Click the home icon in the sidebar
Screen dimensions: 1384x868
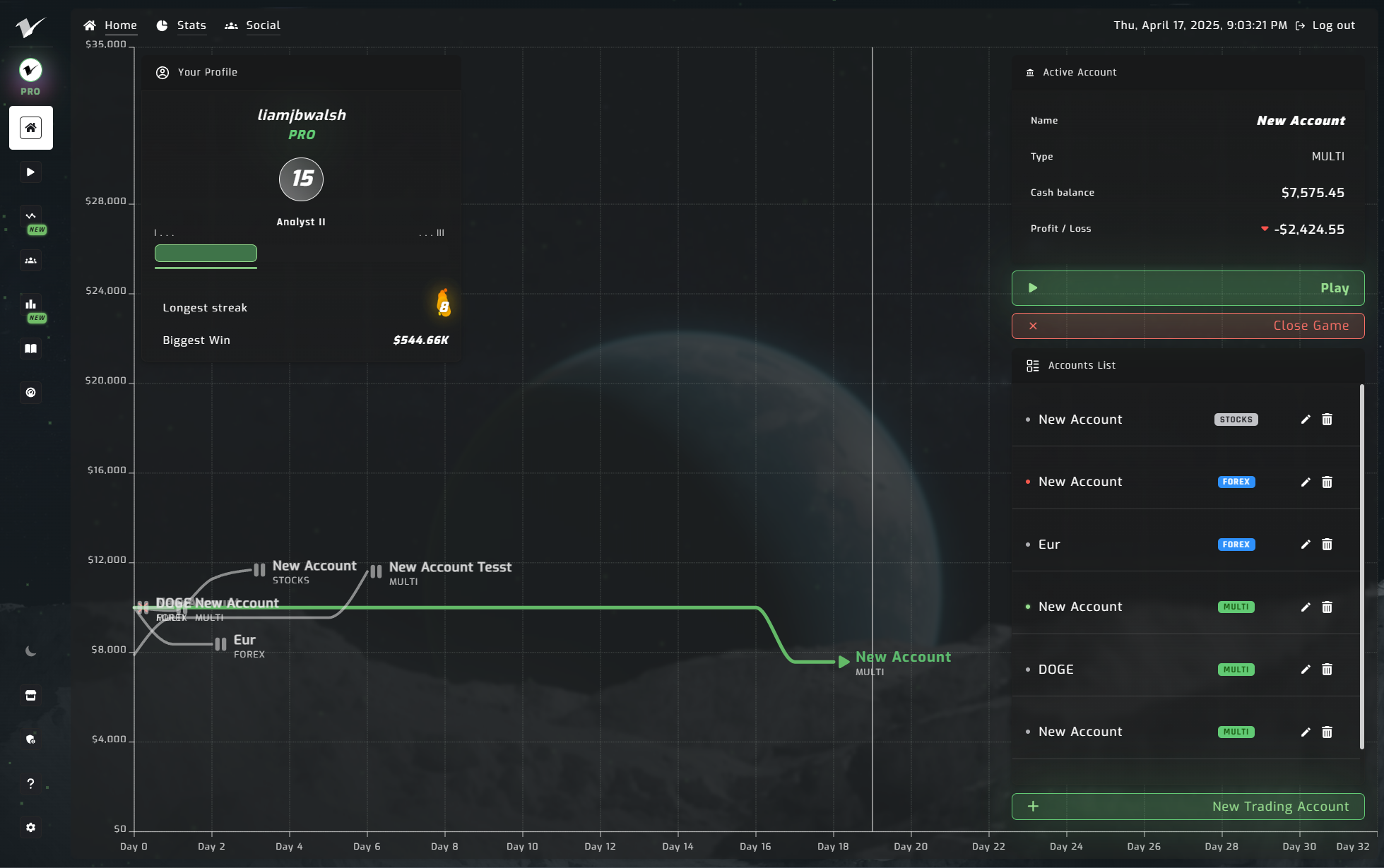[x=30, y=128]
